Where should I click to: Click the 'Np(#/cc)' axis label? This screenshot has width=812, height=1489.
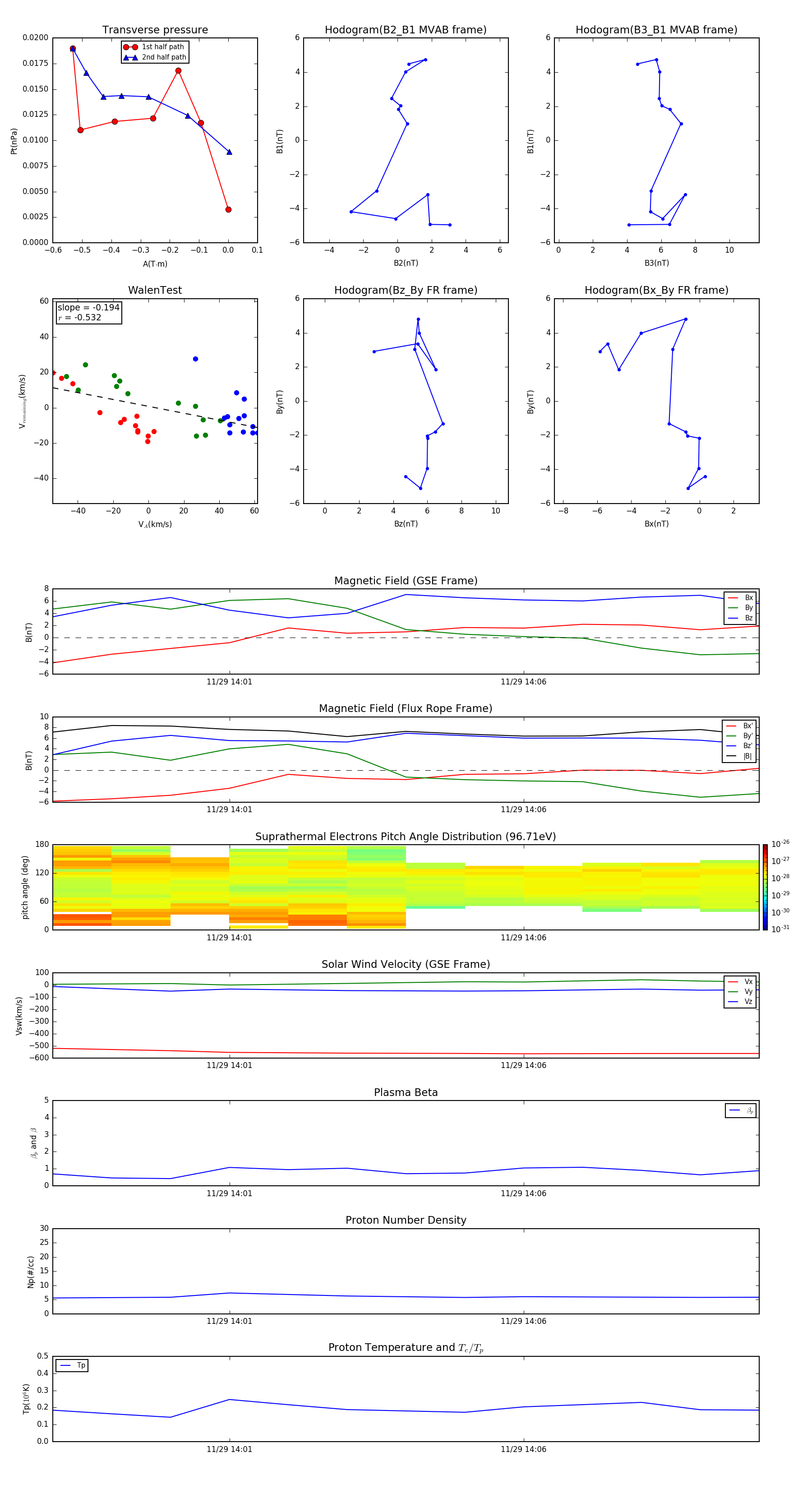pos(31,1272)
